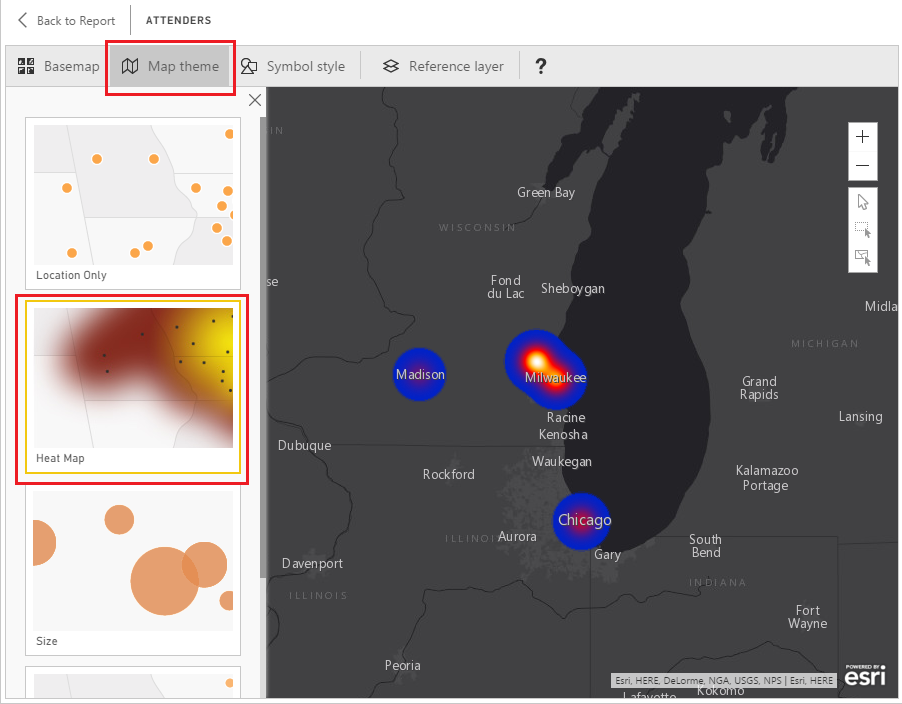902x704 pixels.
Task: Click the Fond du Lac map label
Action: tap(506, 286)
